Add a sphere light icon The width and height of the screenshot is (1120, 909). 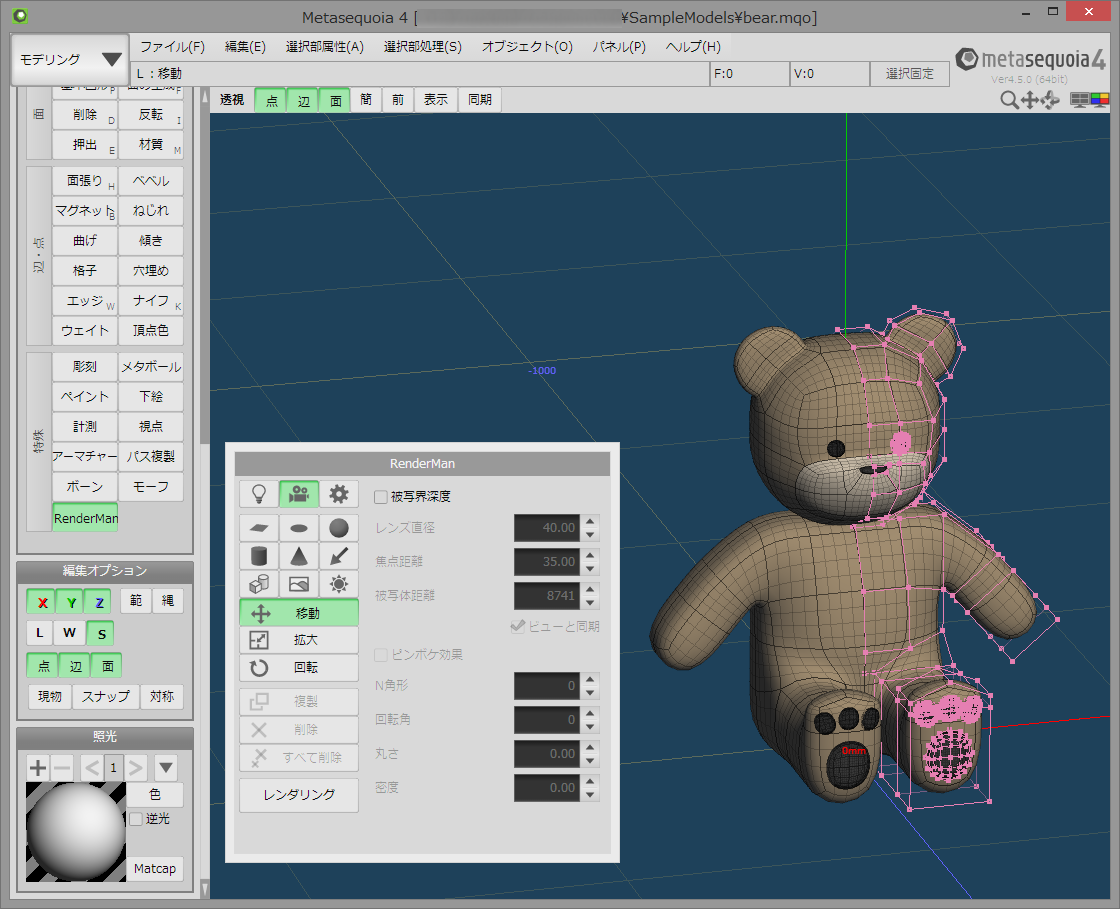click(x=339, y=528)
